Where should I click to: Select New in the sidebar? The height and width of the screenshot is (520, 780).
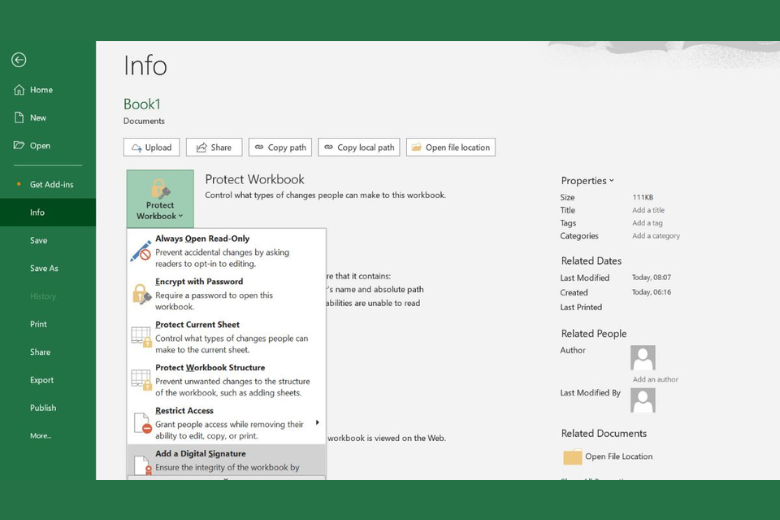point(48,117)
